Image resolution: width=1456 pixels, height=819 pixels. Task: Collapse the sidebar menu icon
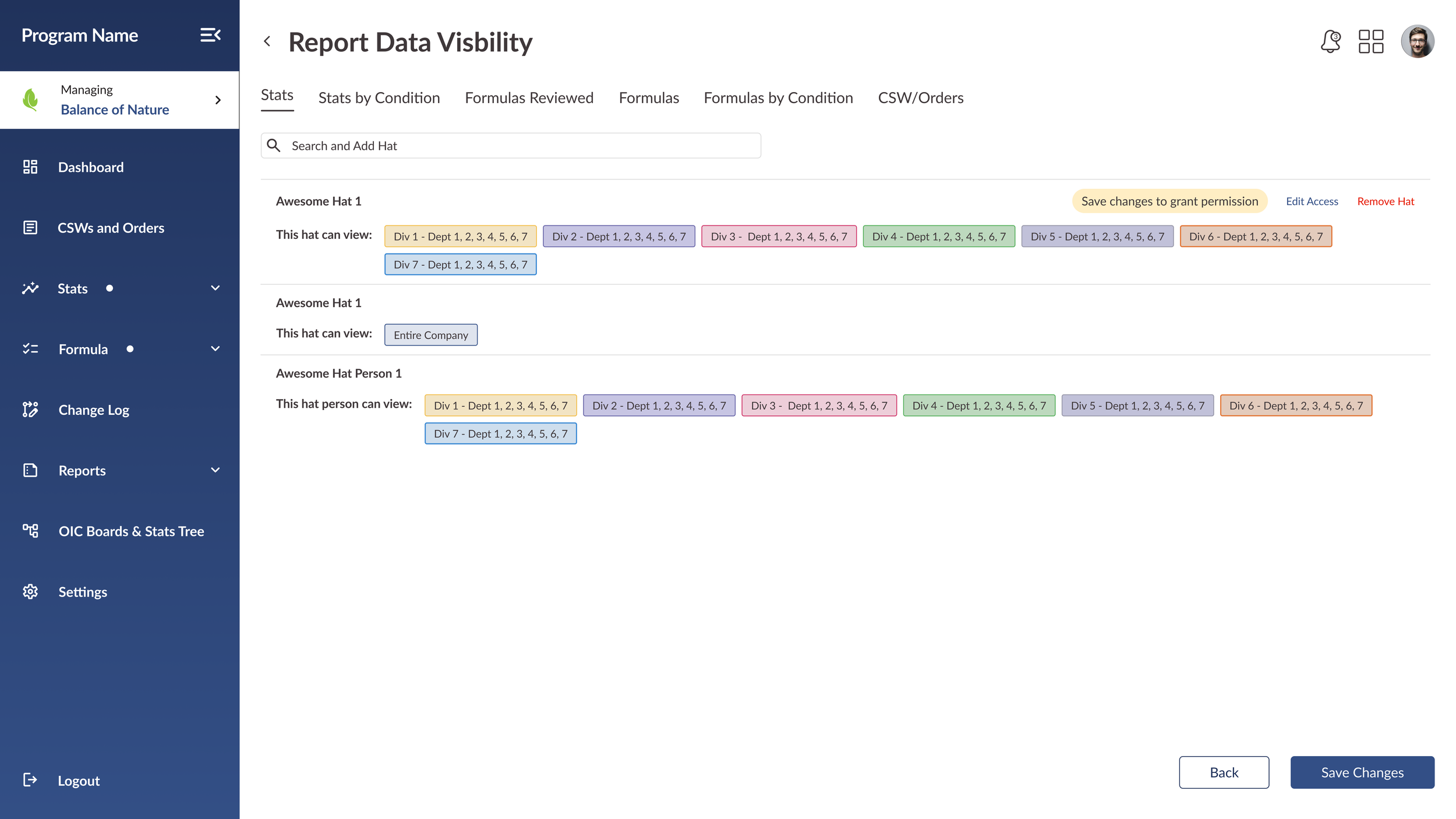pyautogui.click(x=210, y=35)
